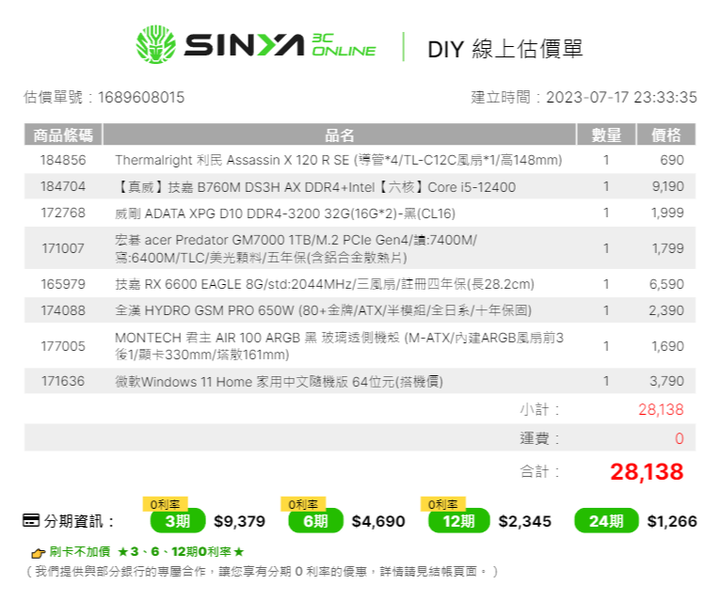Click the 建立時間 timestamp

(x=584, y=97)
